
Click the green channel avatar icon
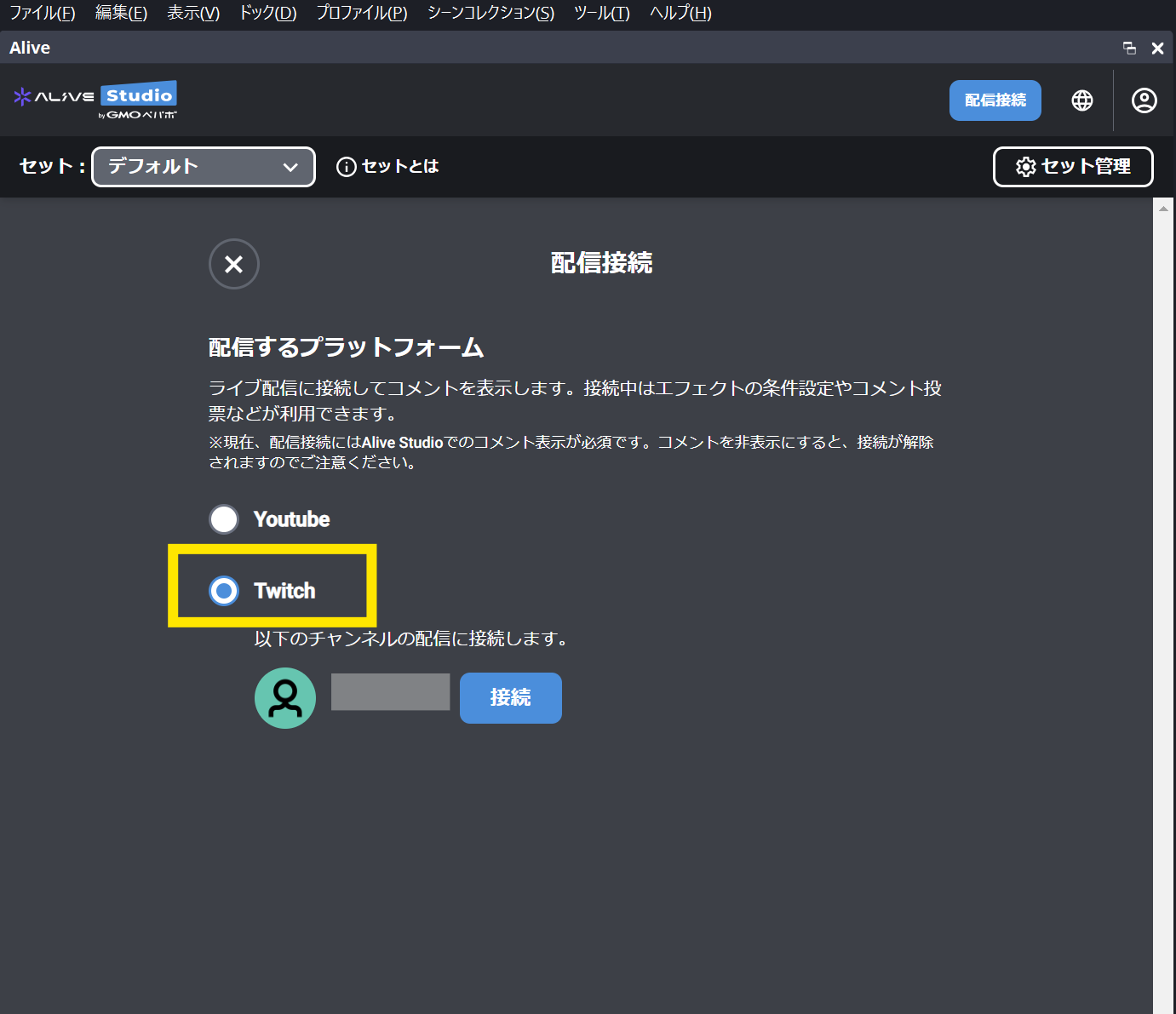(x=285, y=698)
